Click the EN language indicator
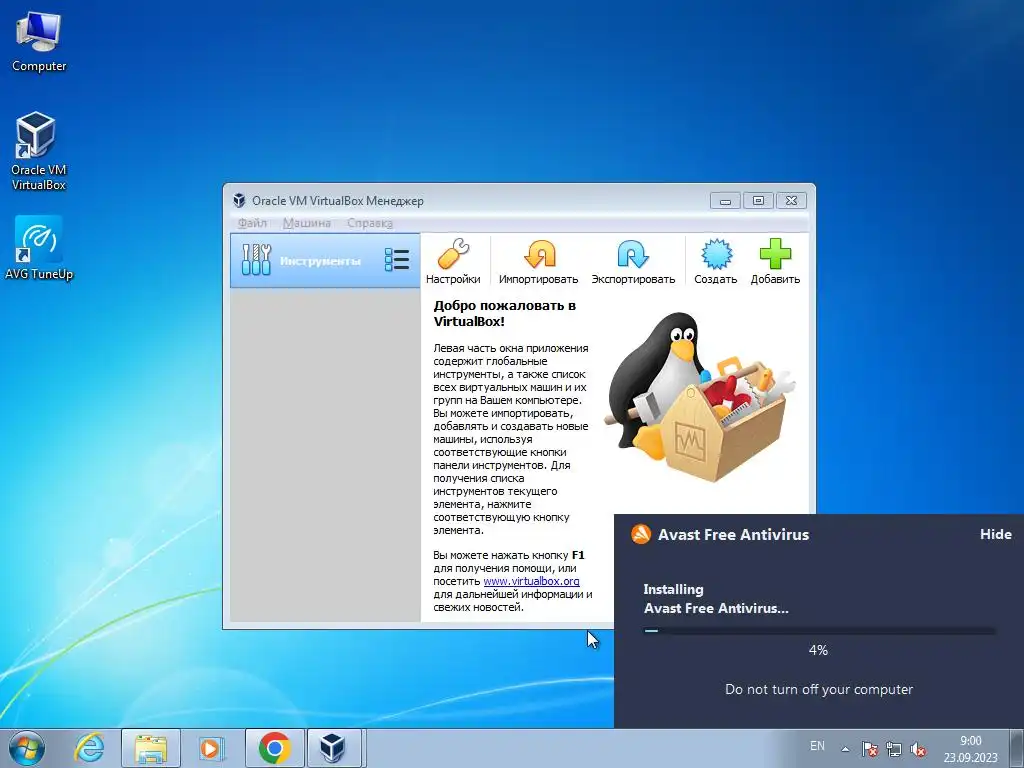This screenshot has width=1024, height=768. click(x=817, y=746)
